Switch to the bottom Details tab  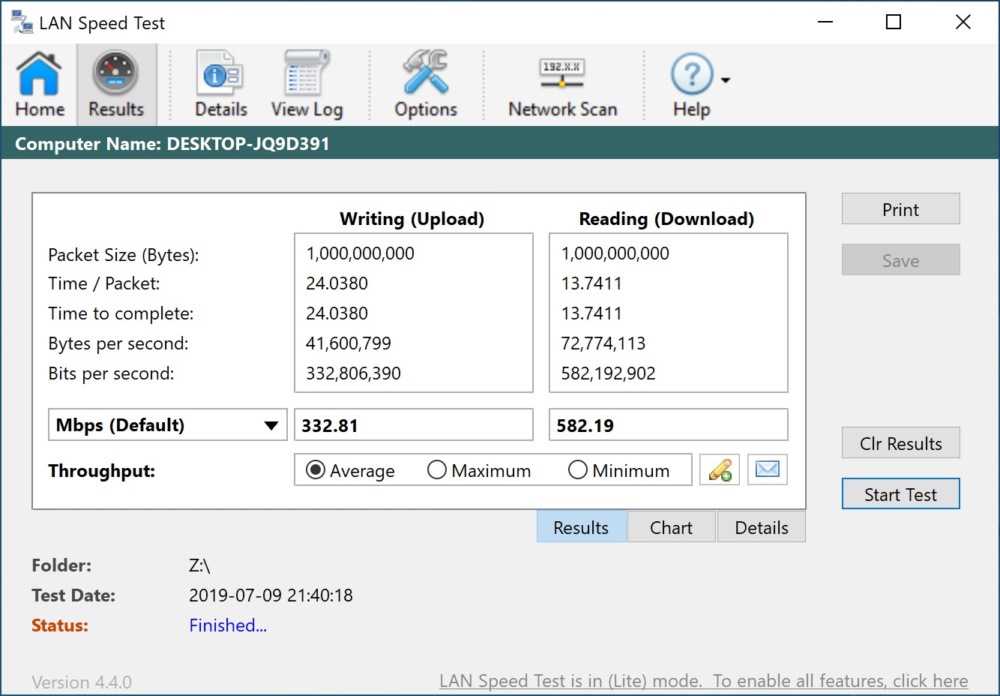pos(761,527)
